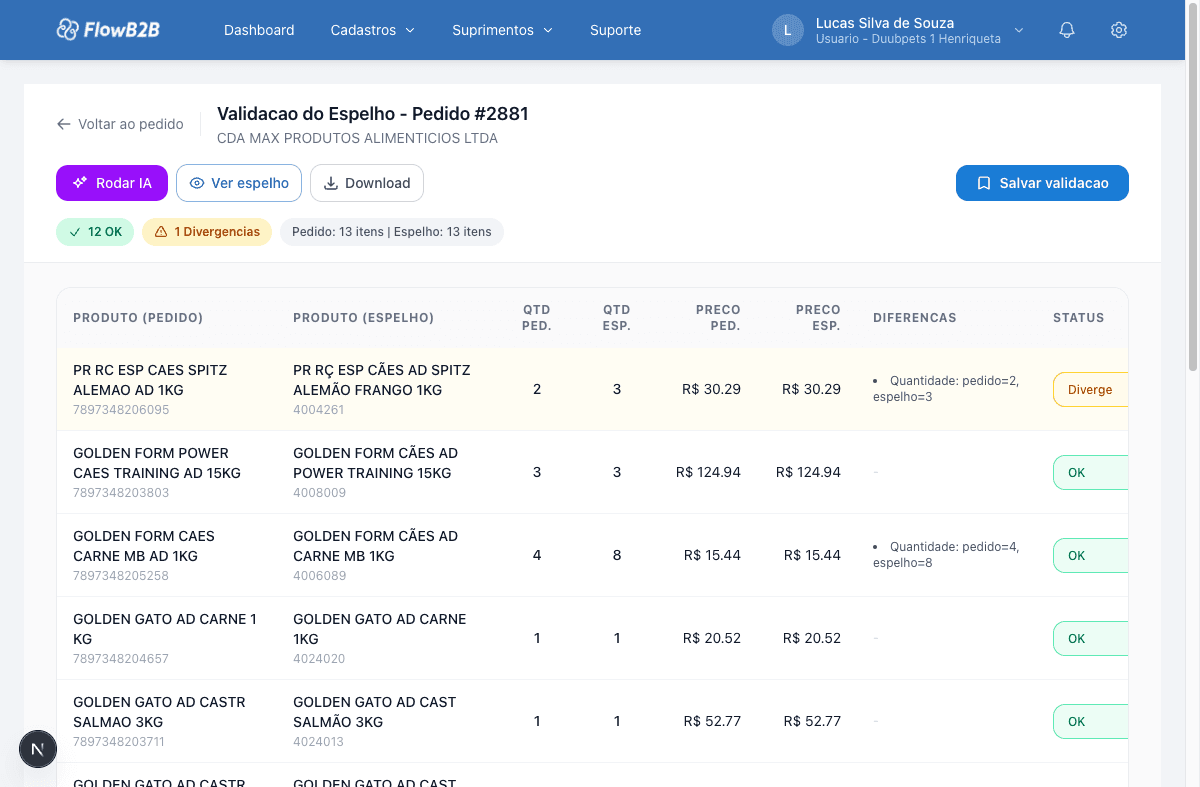Click CDA MAX PRODUTOS ALIMENTICIOS LTDA subtitle
Image resolution: width=1200 pixels, height=787 pixels.
tap(357, 139)
